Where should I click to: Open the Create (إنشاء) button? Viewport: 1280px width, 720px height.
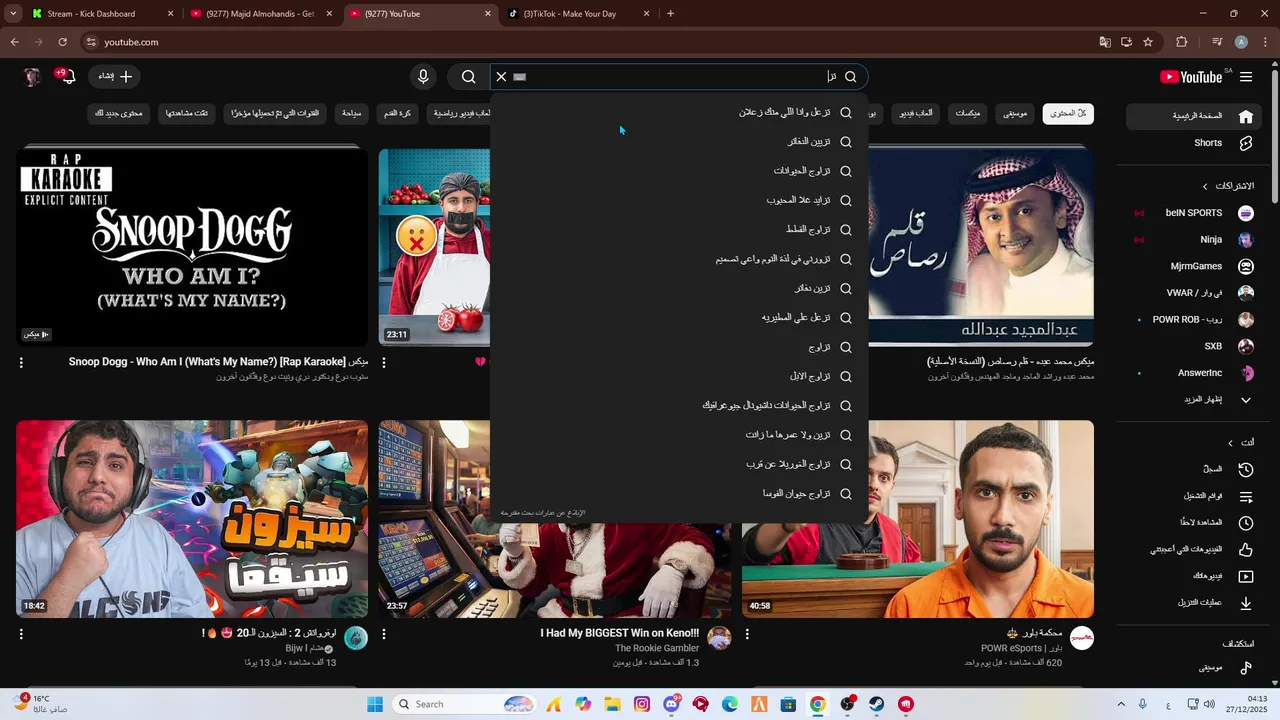click(116, 77)
